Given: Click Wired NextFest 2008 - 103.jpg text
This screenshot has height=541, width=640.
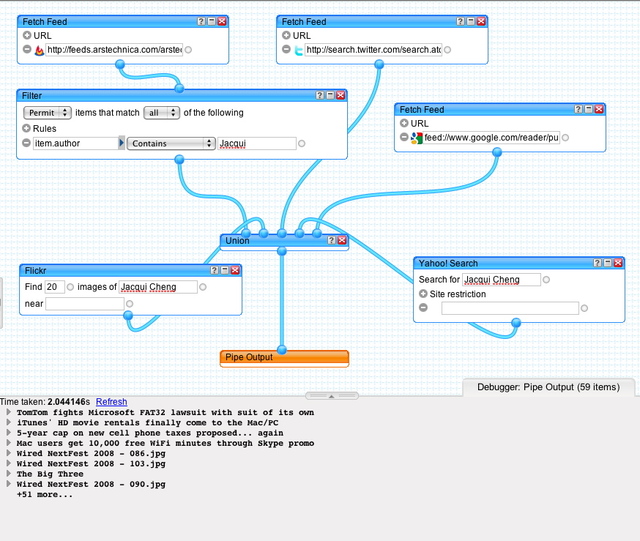Looking at the screenshot, I should click(x=91, y=463).
